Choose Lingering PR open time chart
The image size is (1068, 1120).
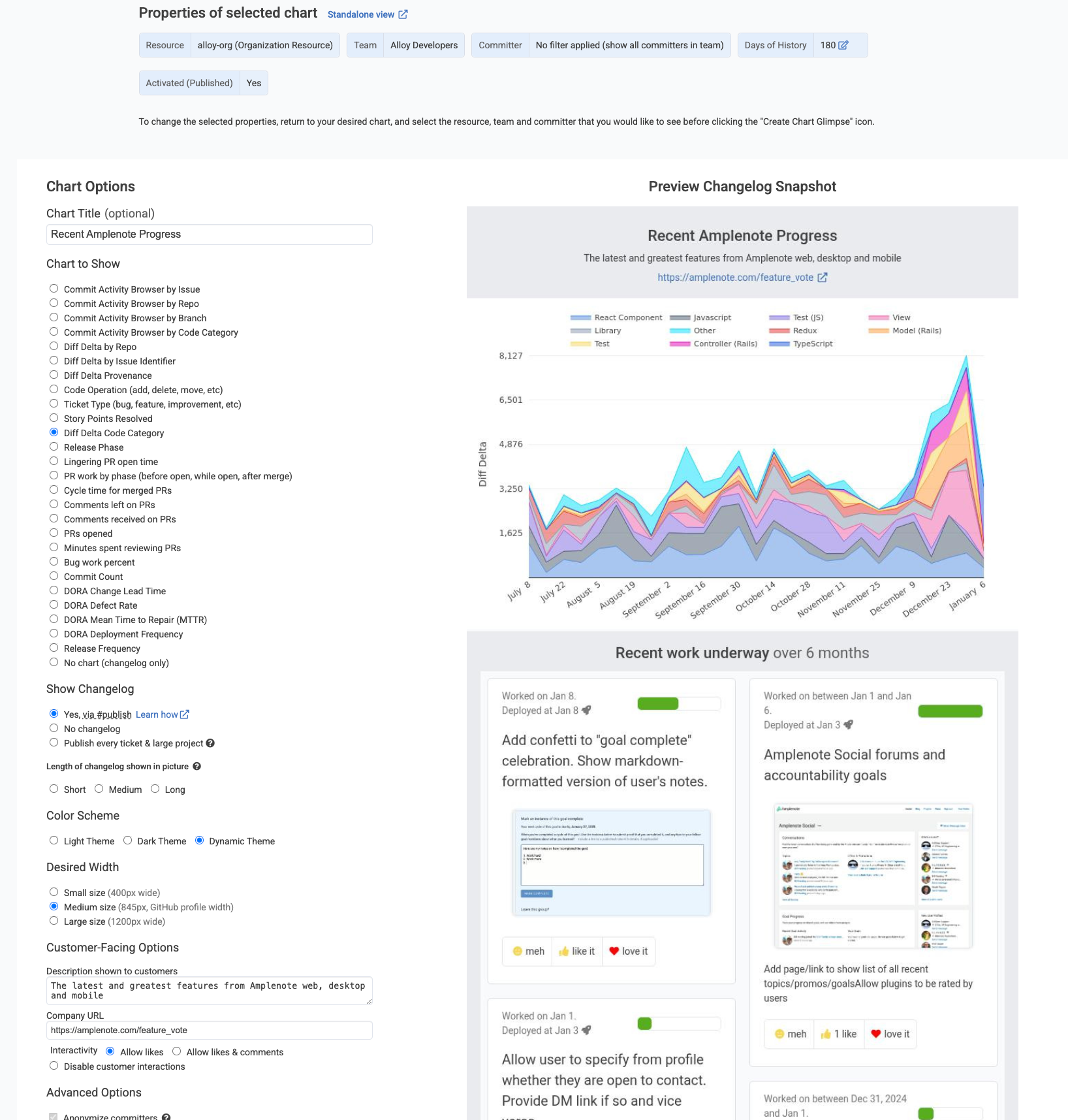point(54,461)
